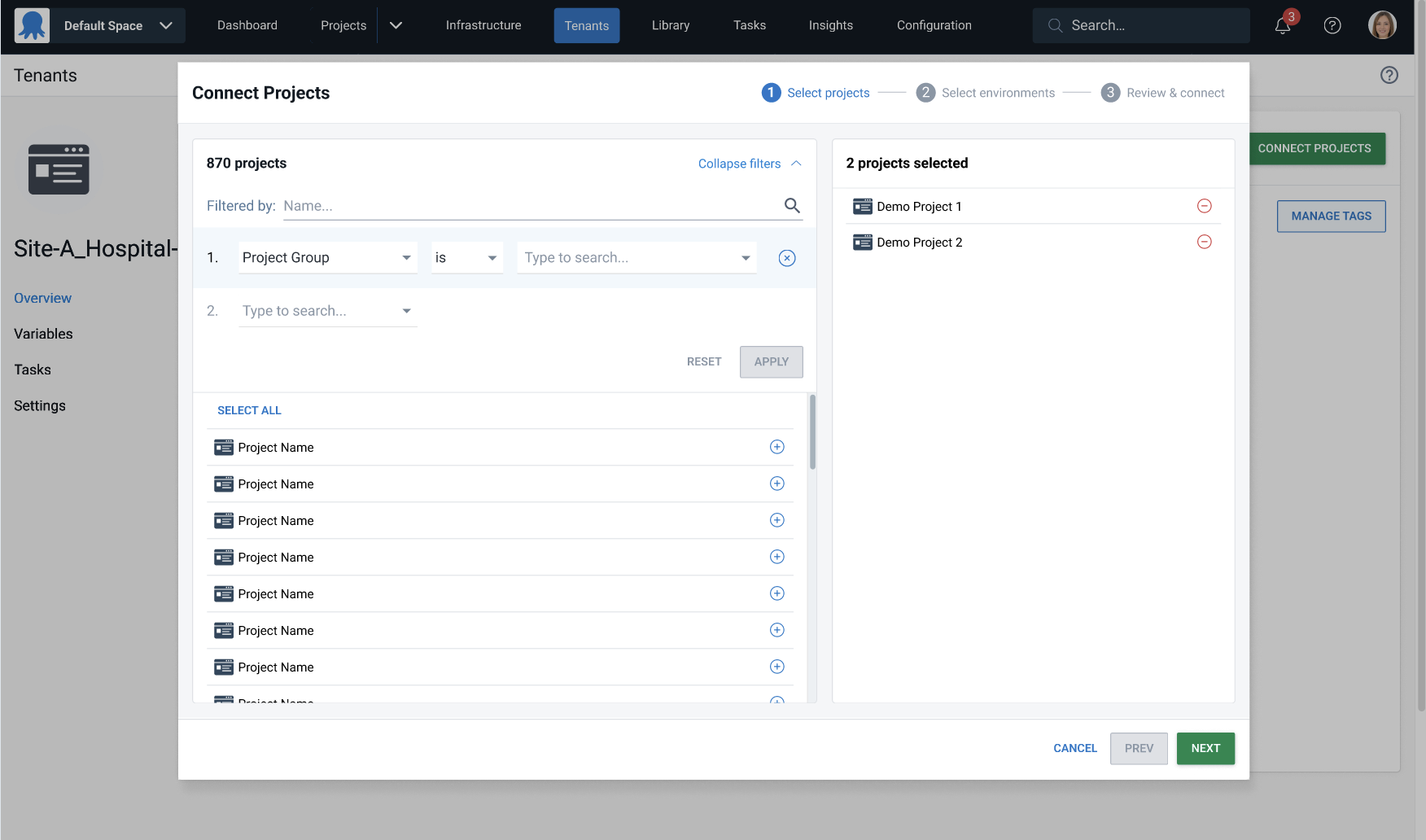This screenshot has width=1426, height=840.
Task: Open the Project Group filter type dropdown
Action: (x=327, y=258)
